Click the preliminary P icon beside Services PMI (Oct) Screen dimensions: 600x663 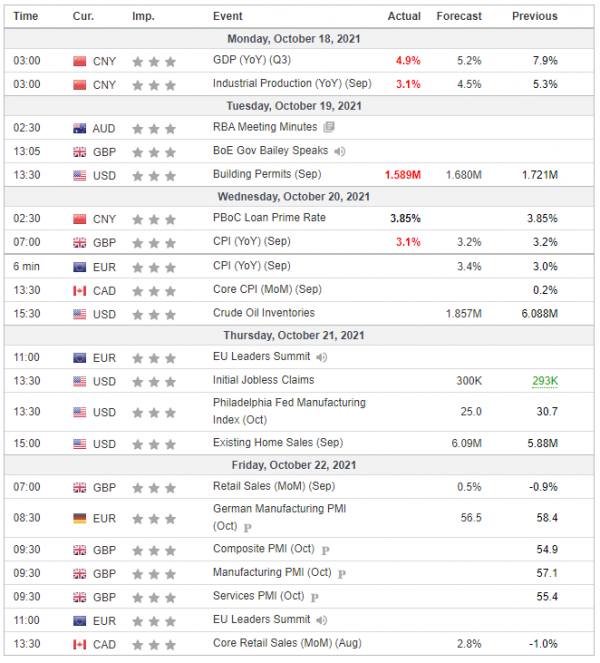[x=314, y=597]
